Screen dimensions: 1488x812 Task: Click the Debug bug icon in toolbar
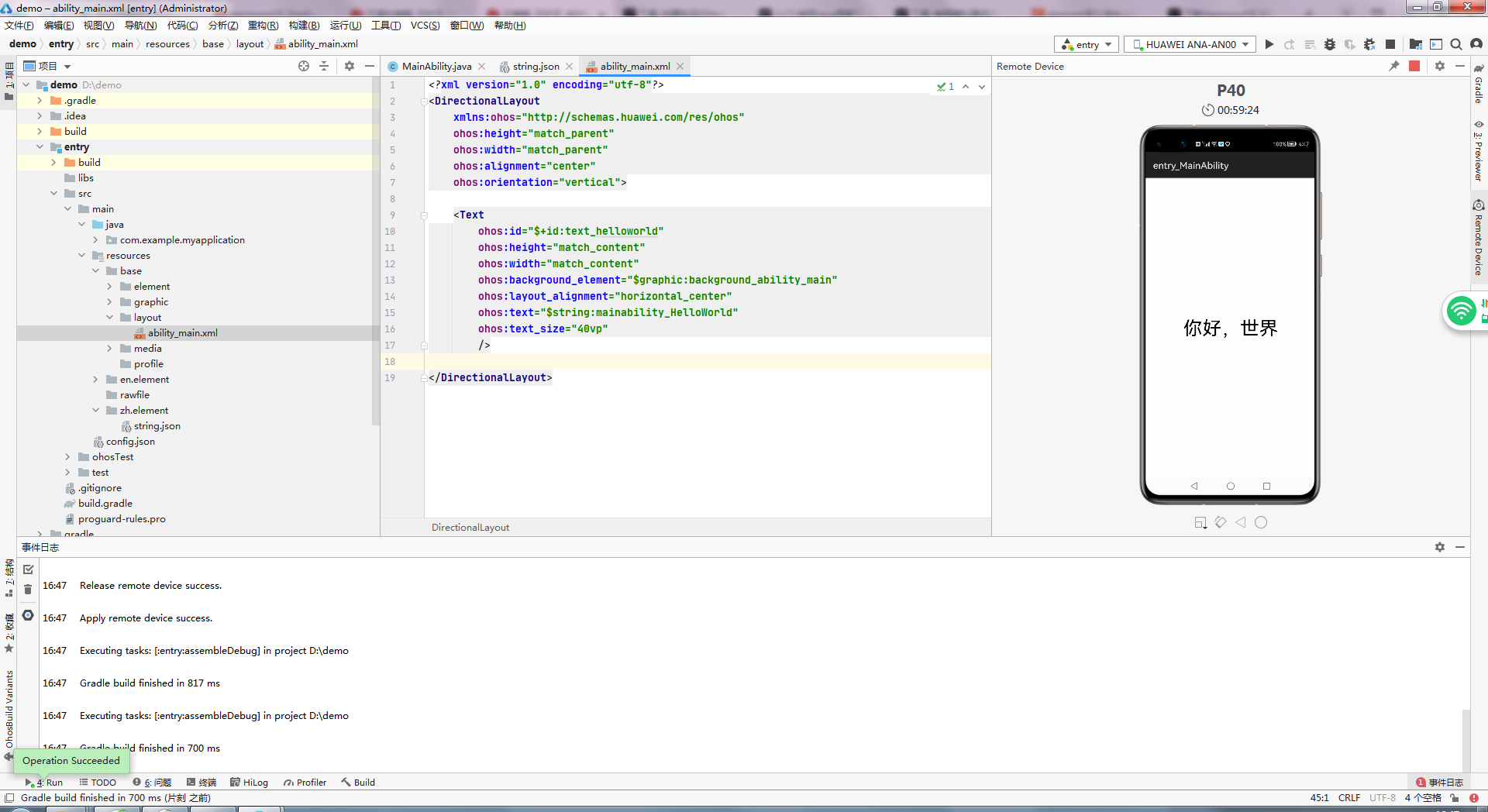(x=1330, y=44)
